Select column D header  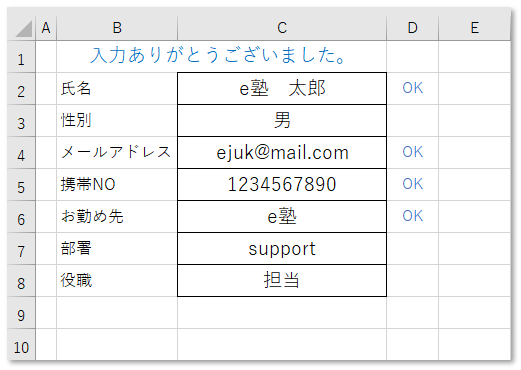(x=413, y=28)
